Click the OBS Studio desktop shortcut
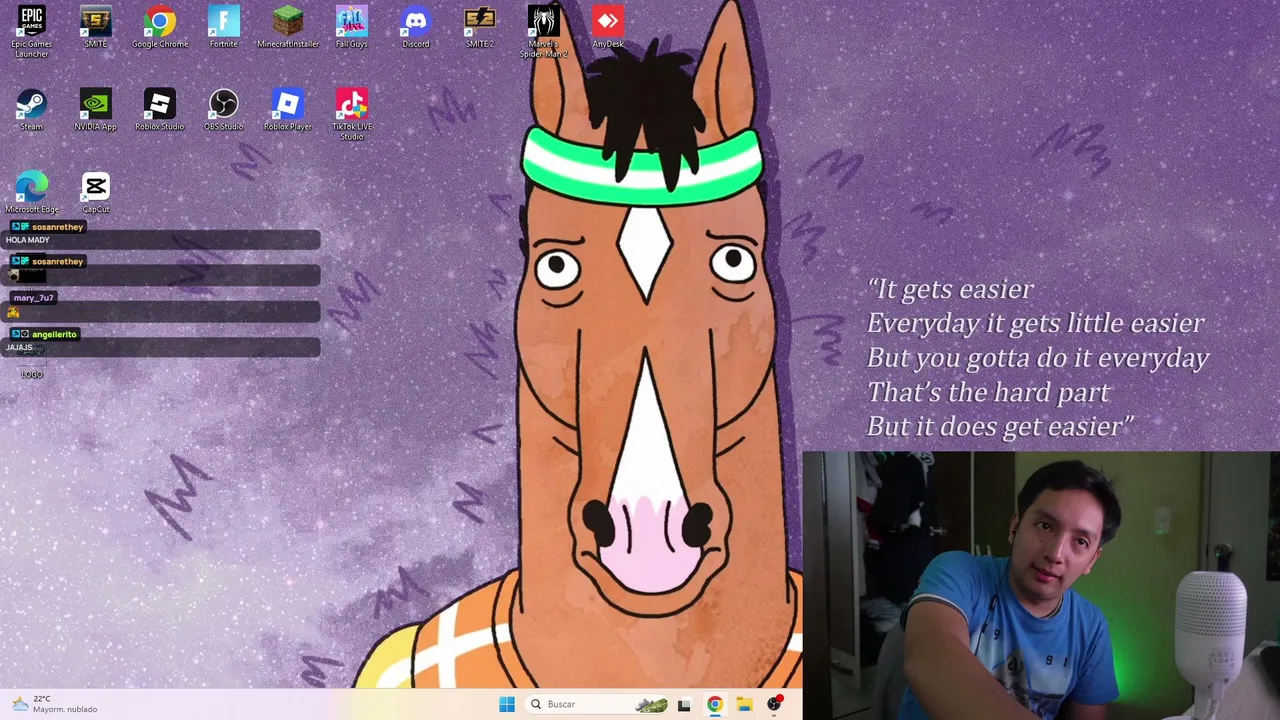This screenshot has width=1280, height=720. pos(224,110)
